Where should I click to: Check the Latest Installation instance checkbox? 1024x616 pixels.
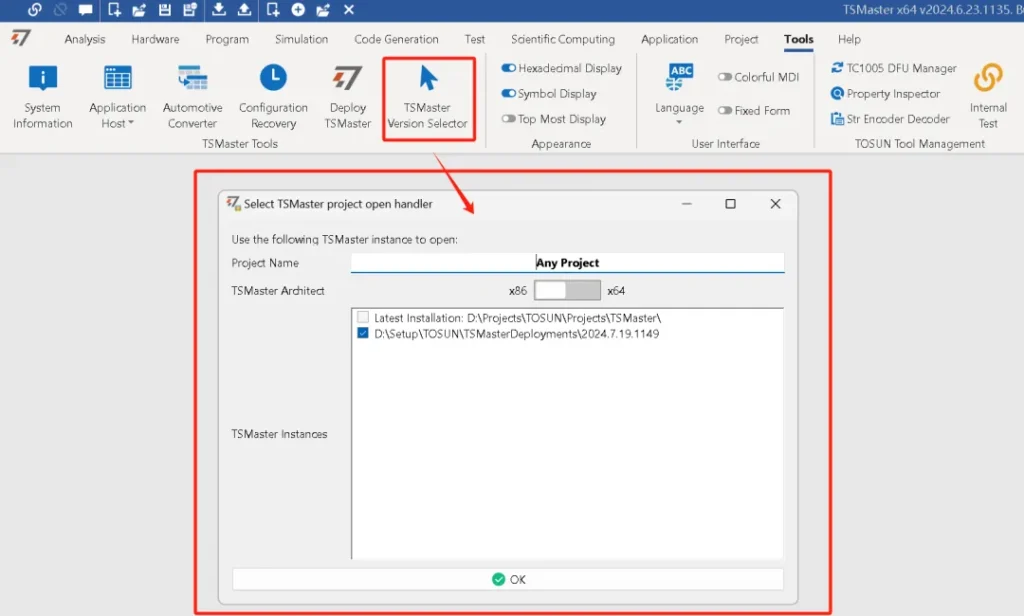(363, 318)
